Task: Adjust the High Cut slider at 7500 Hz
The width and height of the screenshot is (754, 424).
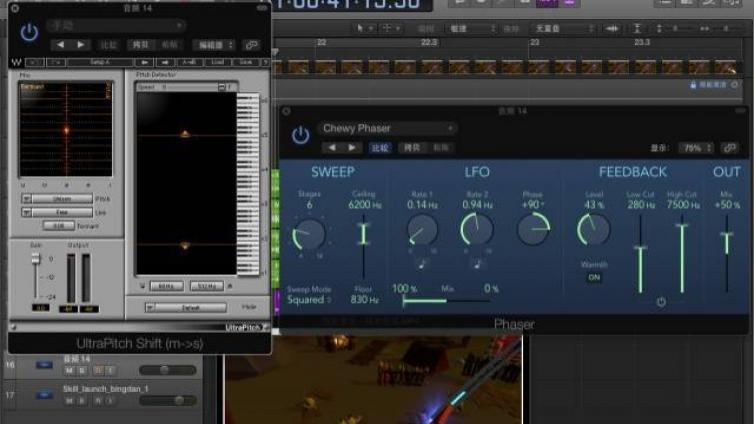Action: coord(682,225)
